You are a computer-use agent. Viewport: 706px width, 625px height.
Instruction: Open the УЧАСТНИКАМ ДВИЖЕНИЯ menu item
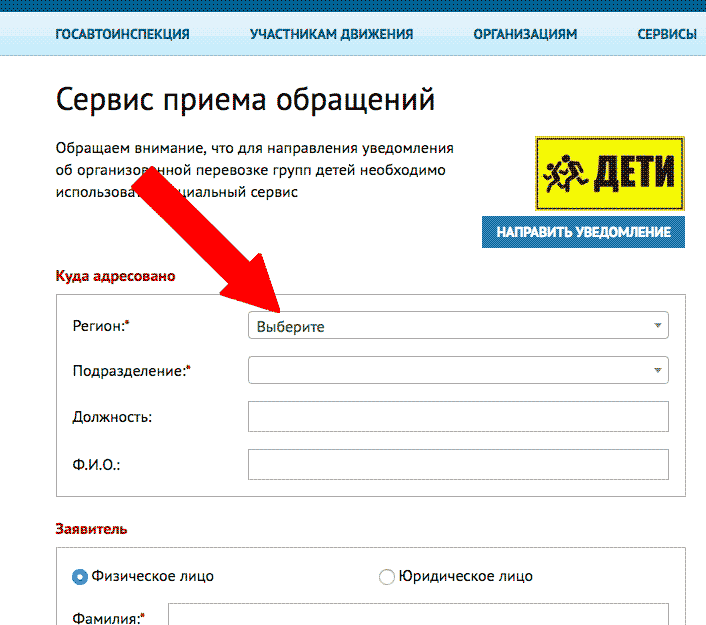[331, 34]
